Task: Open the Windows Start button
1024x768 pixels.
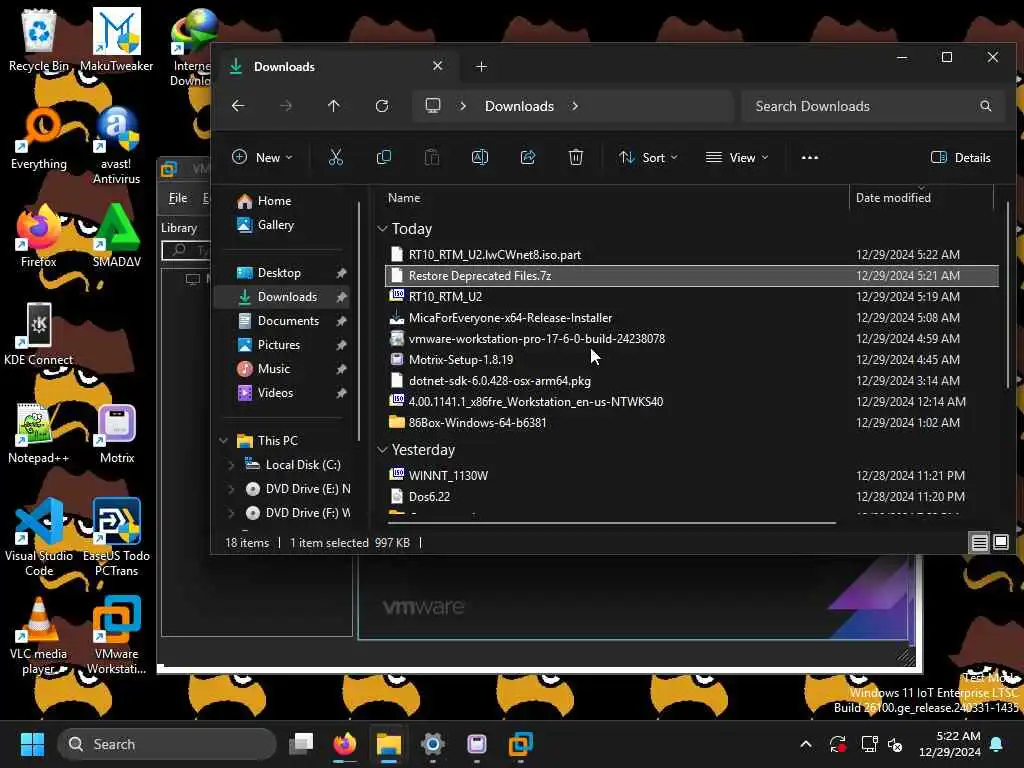Action: pos(32,744)
